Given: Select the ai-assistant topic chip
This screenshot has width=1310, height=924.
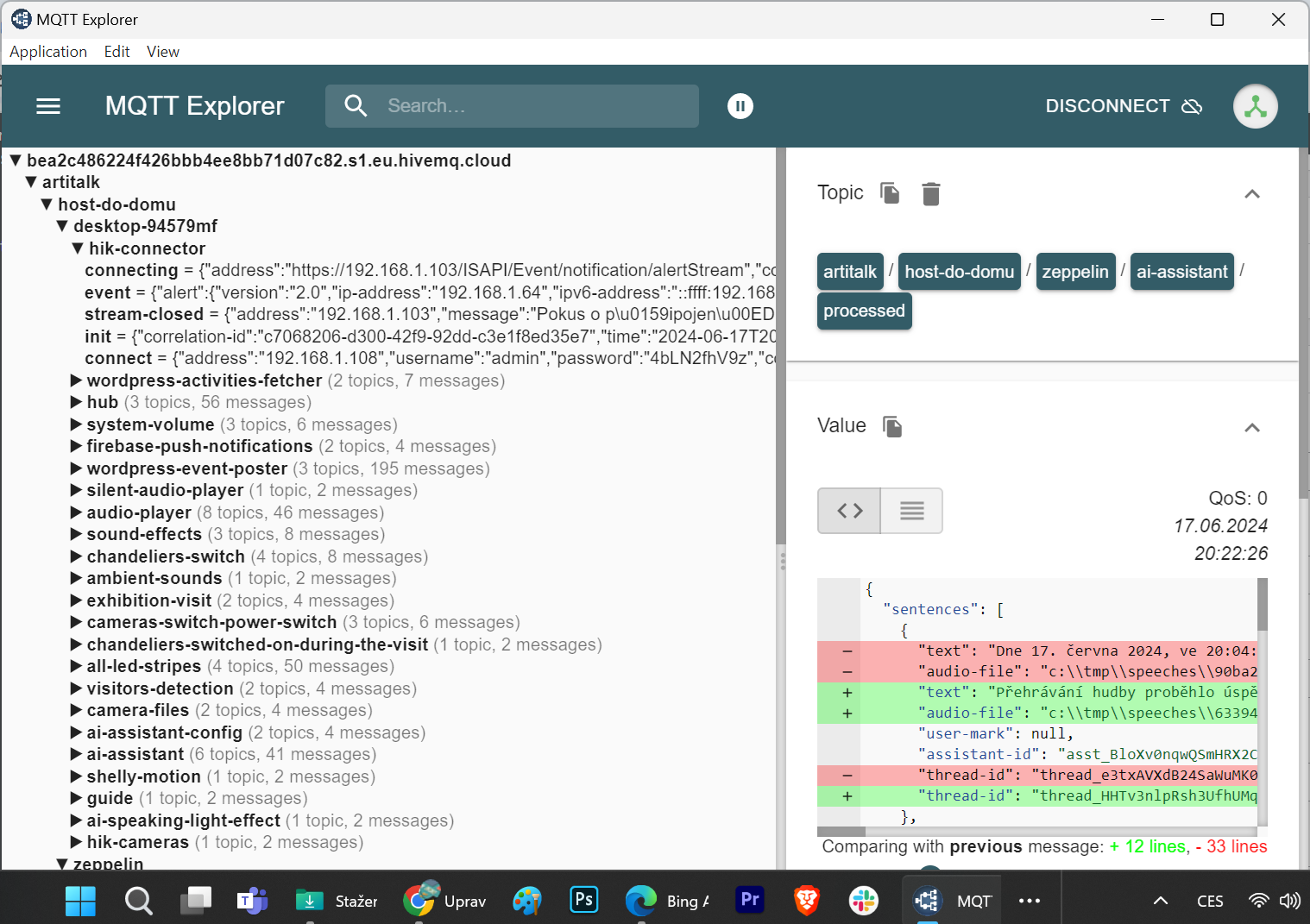Looking at the screenshot, I should click(1182, 272).
